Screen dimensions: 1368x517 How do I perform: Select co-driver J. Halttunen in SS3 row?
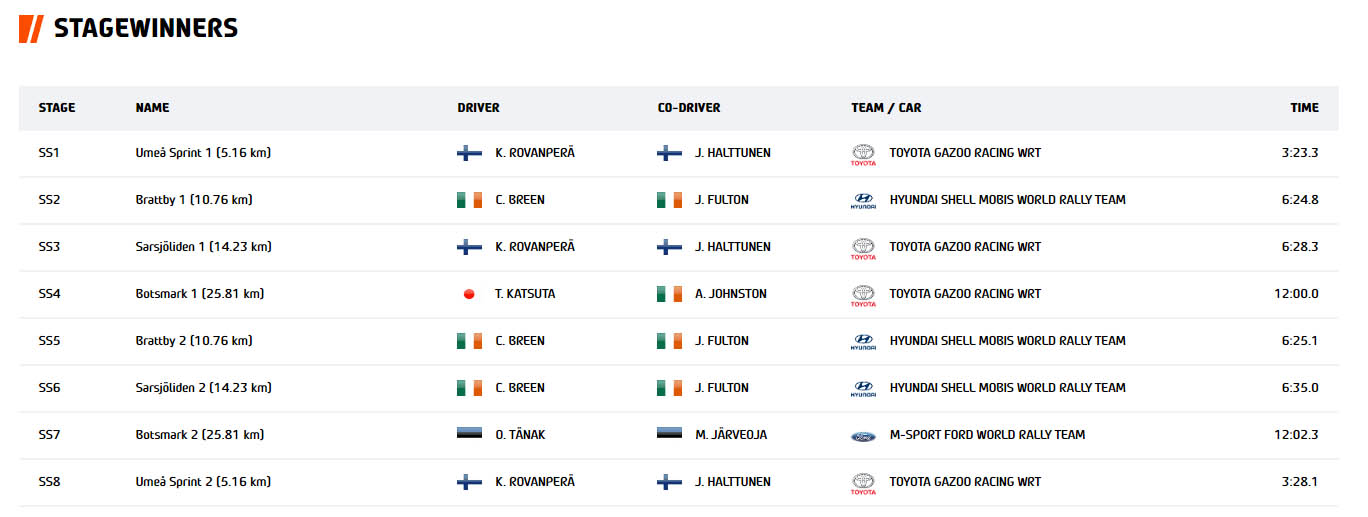point(733,247)
